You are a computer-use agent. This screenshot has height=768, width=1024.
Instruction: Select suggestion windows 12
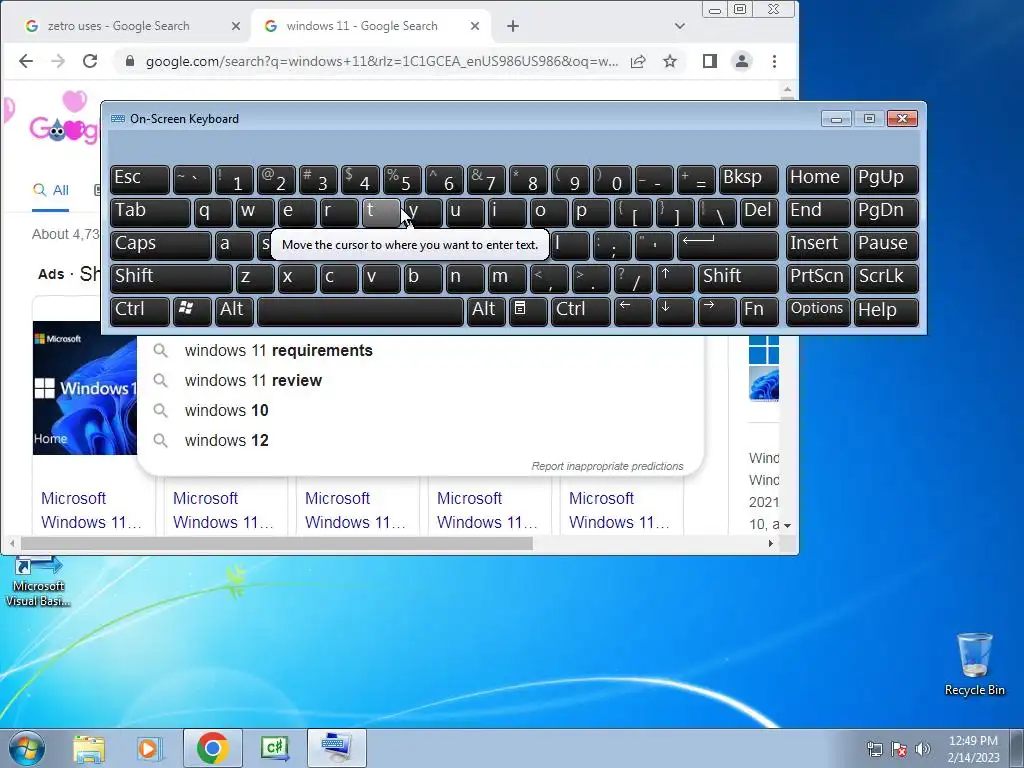421,441
